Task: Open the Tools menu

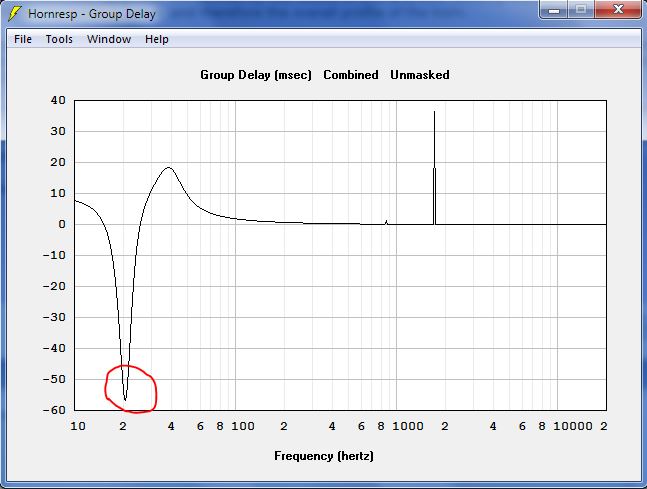Action: 59,39
